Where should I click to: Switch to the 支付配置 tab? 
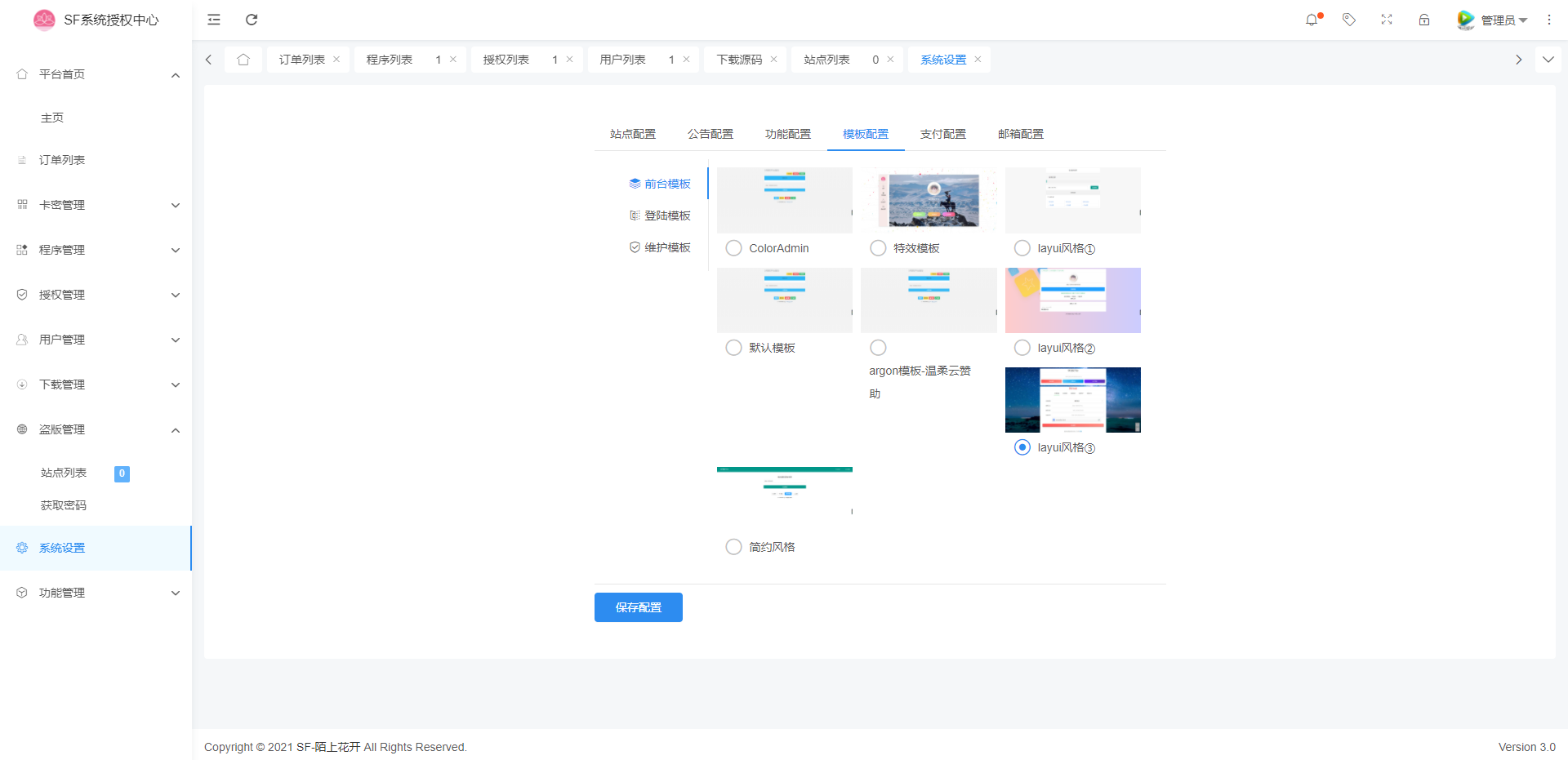tap(943, 134)
